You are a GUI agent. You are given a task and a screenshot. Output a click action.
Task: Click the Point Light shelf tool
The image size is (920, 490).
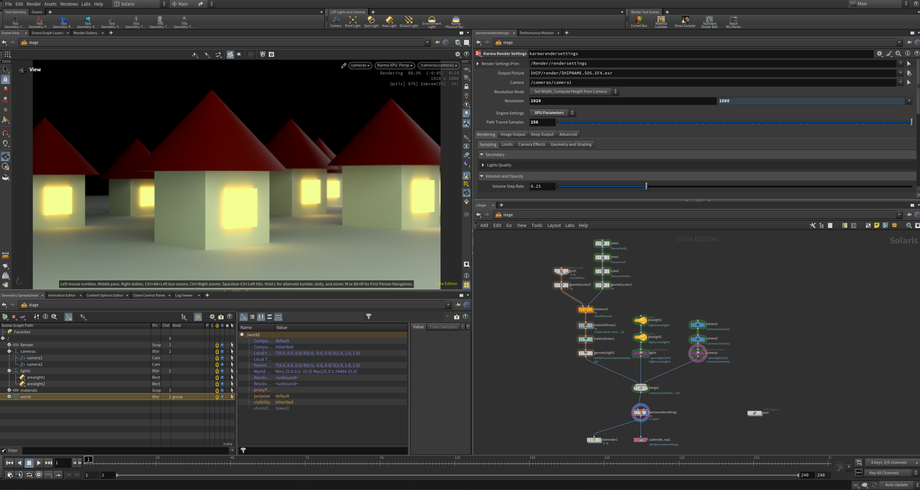point(352,20)
